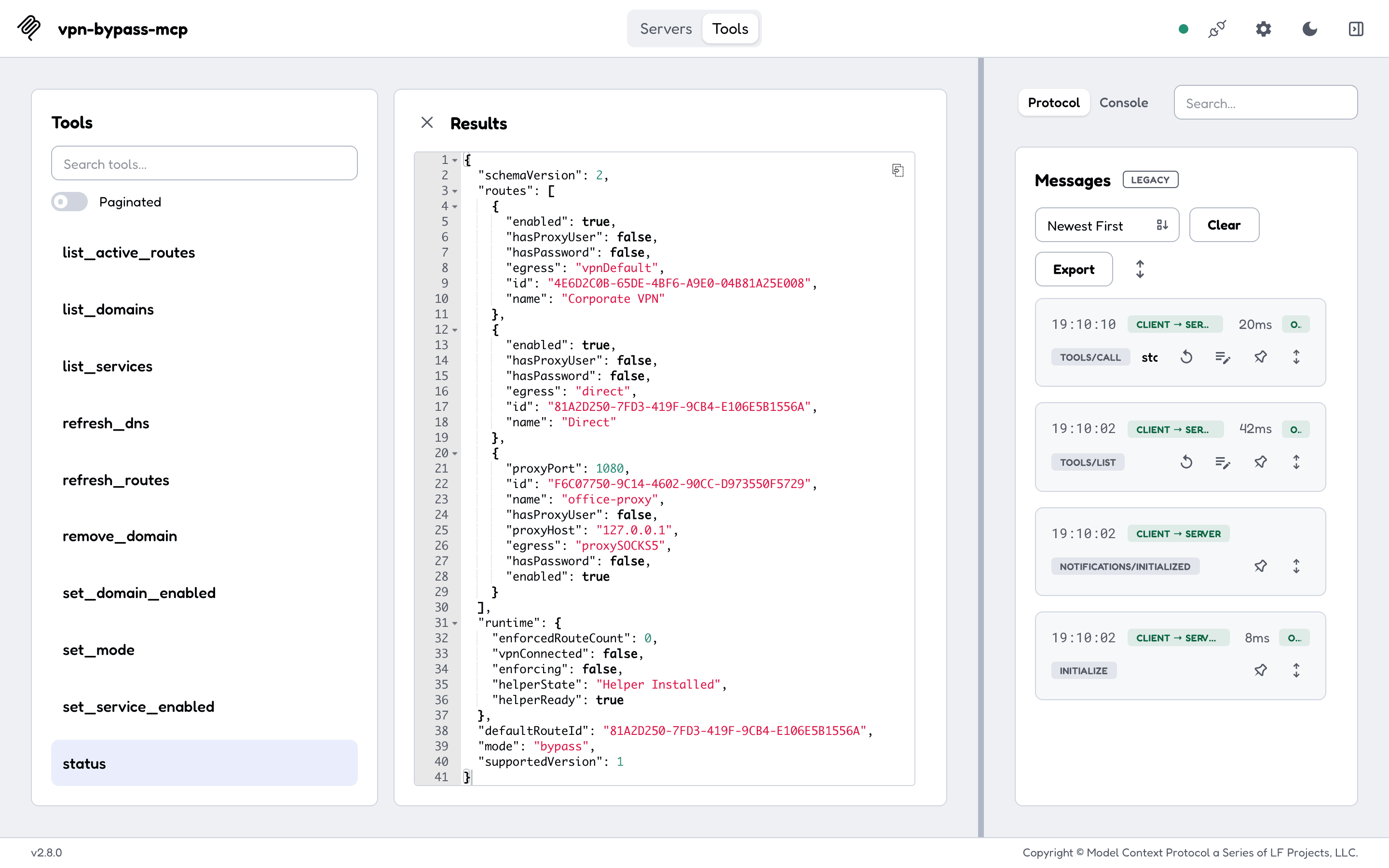The height and width of the screenshot is (868, 1389).
Task: Select the refresh_routes tool
Action: click(204, 480)
